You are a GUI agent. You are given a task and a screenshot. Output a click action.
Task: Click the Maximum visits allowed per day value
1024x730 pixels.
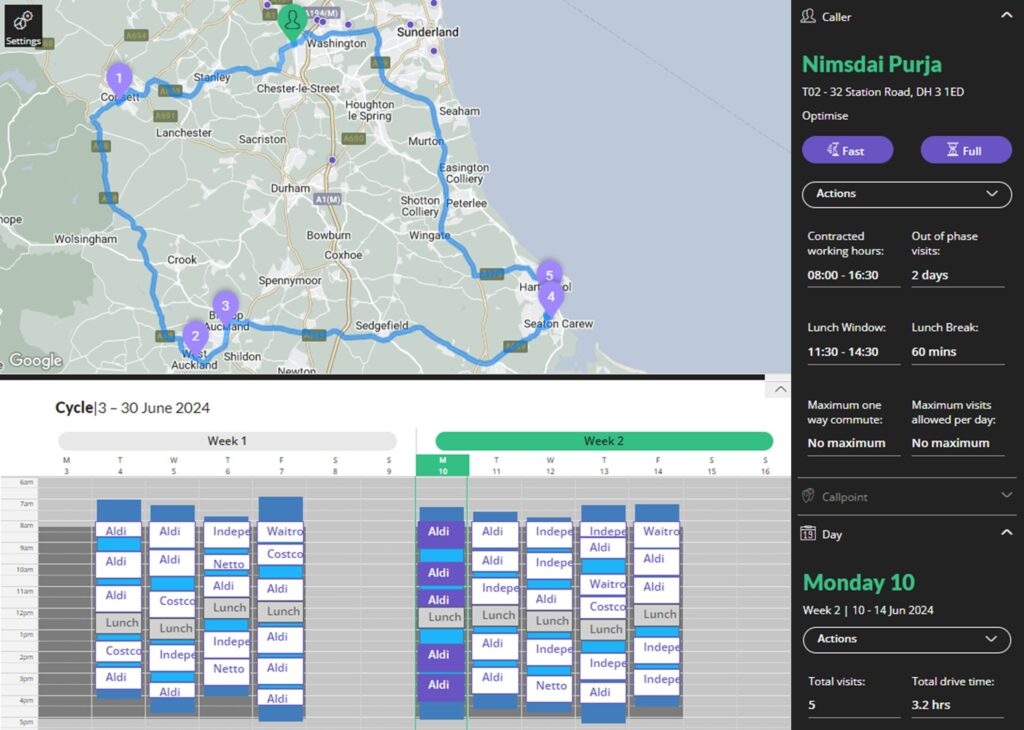950,443
